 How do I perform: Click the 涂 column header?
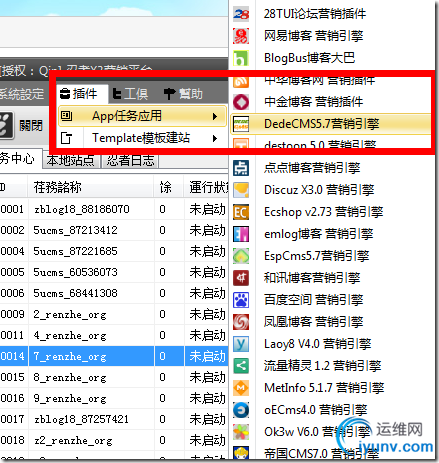pyautogui.click(x=169, y=187)
